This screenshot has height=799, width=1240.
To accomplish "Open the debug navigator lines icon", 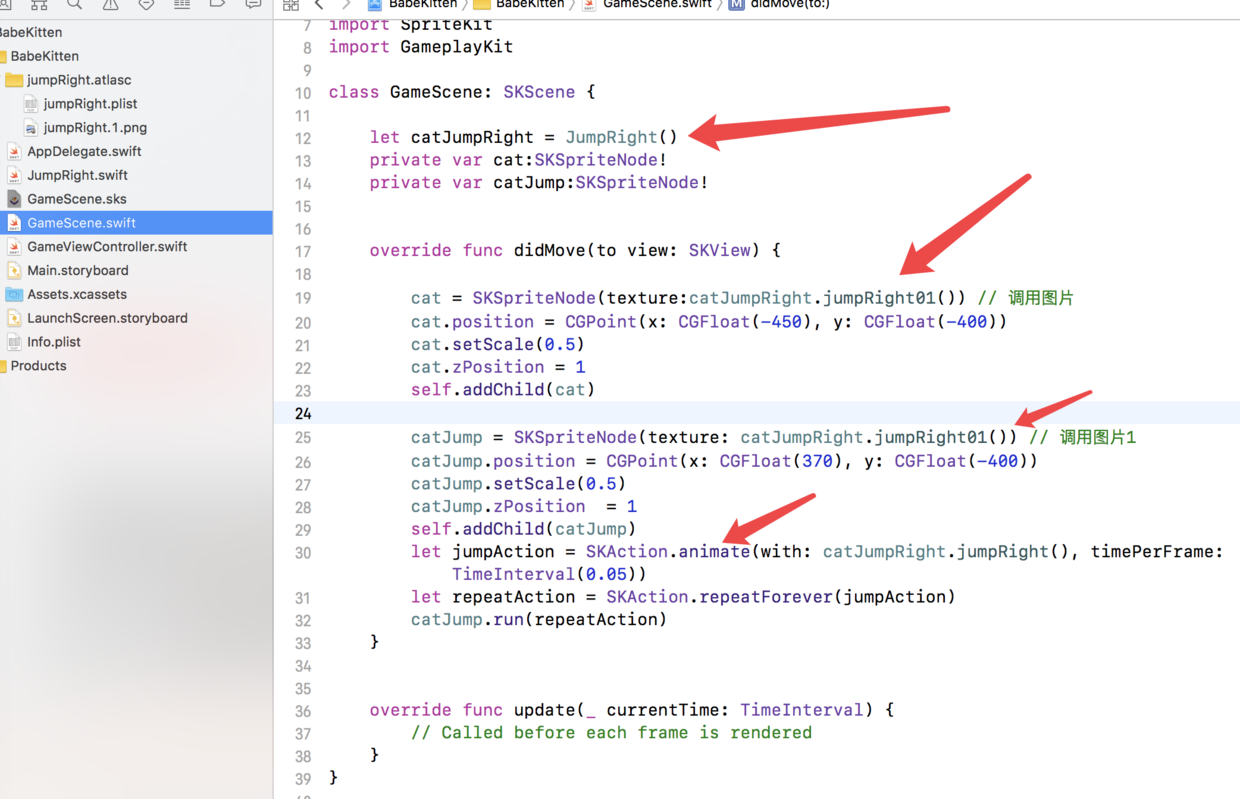I will click(x=182, y=4).
